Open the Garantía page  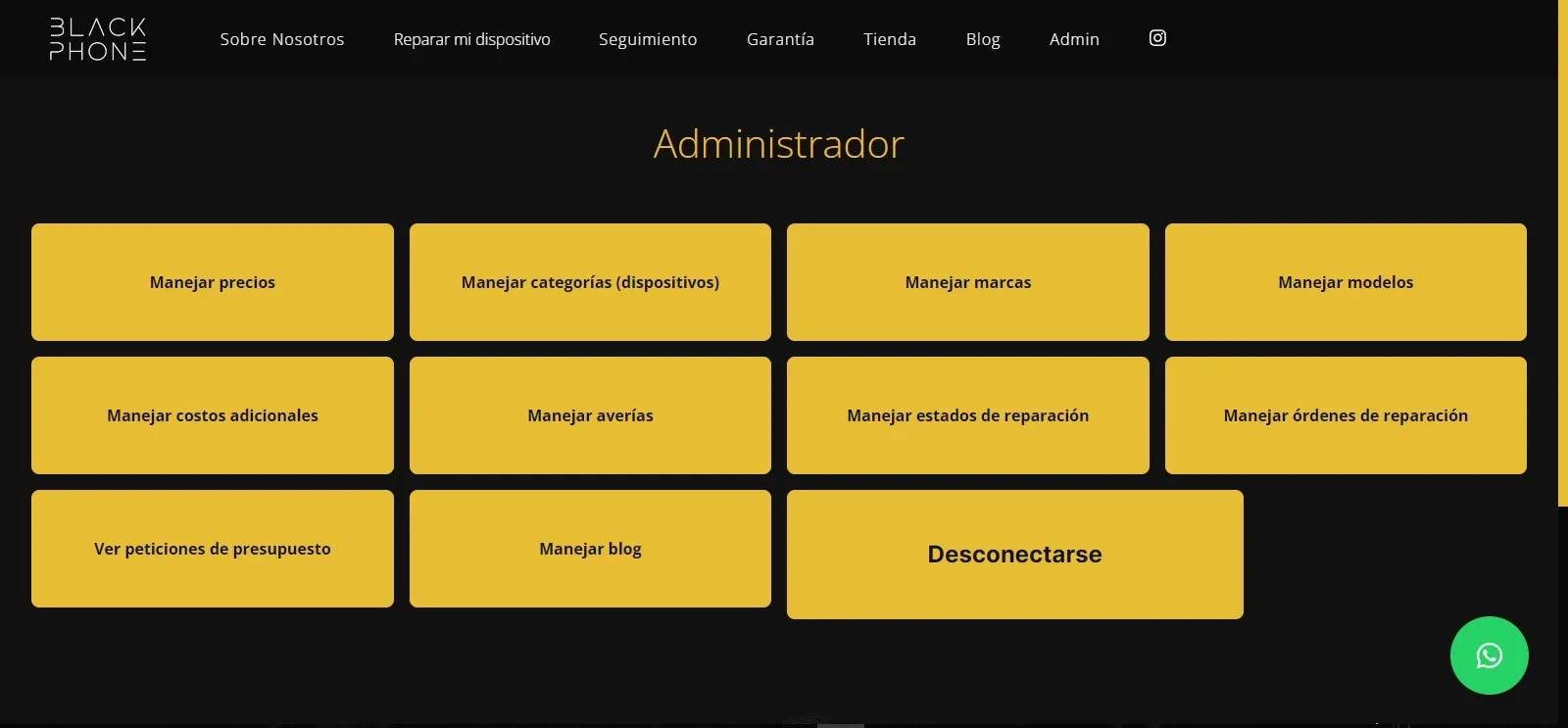click(780, 39)
